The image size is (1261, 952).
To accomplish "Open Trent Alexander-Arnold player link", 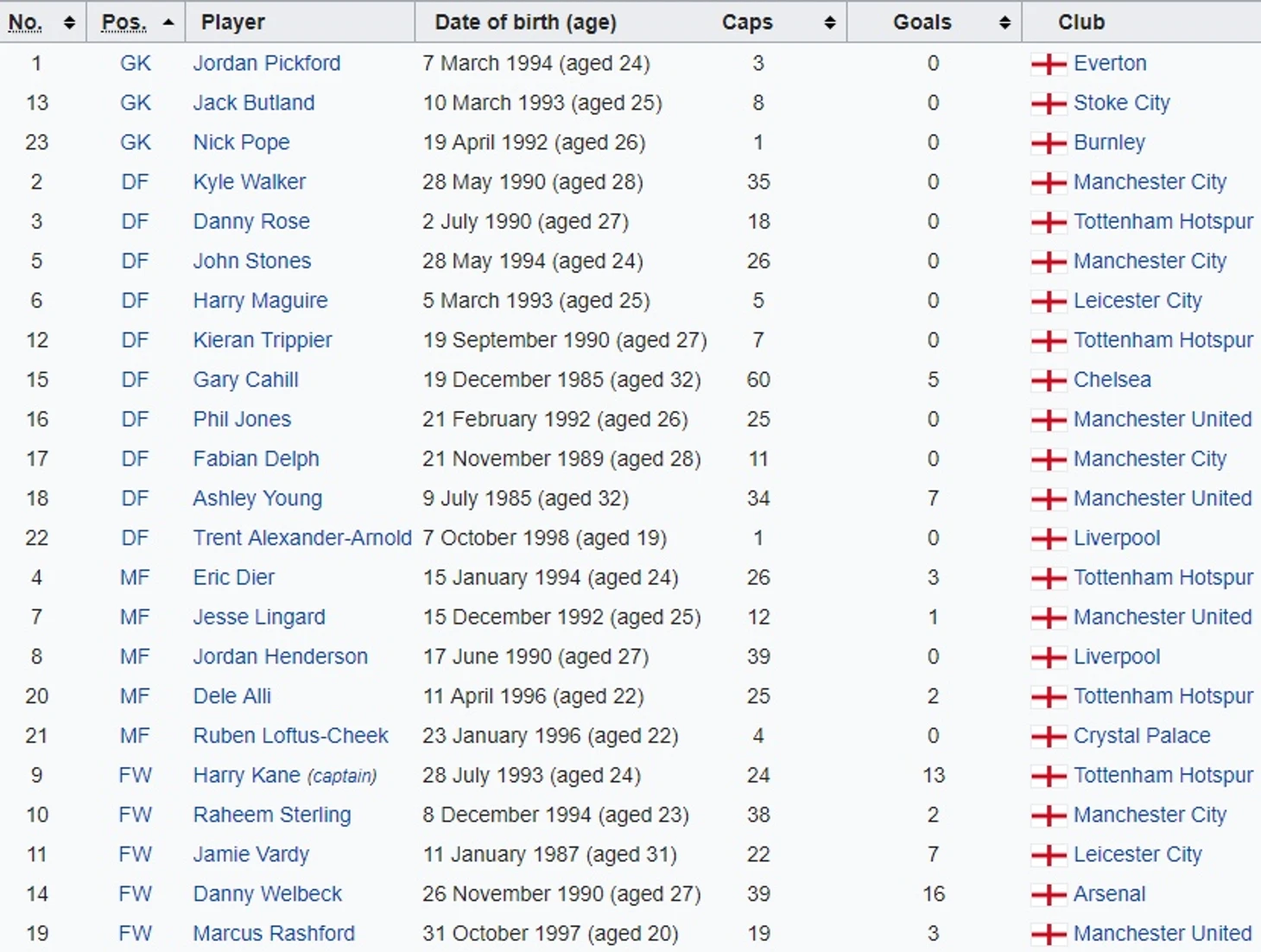I will [x=302, y=537].
